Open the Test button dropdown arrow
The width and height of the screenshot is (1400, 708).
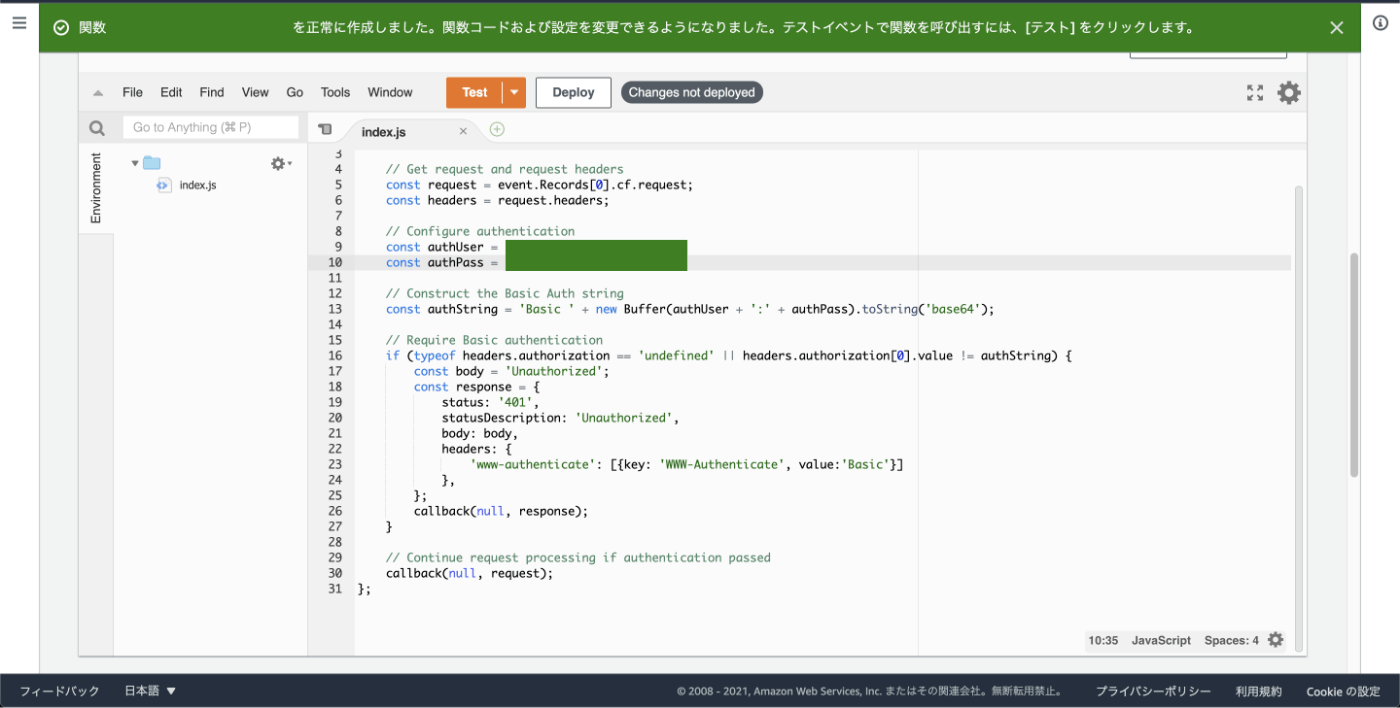coord(513,92)
